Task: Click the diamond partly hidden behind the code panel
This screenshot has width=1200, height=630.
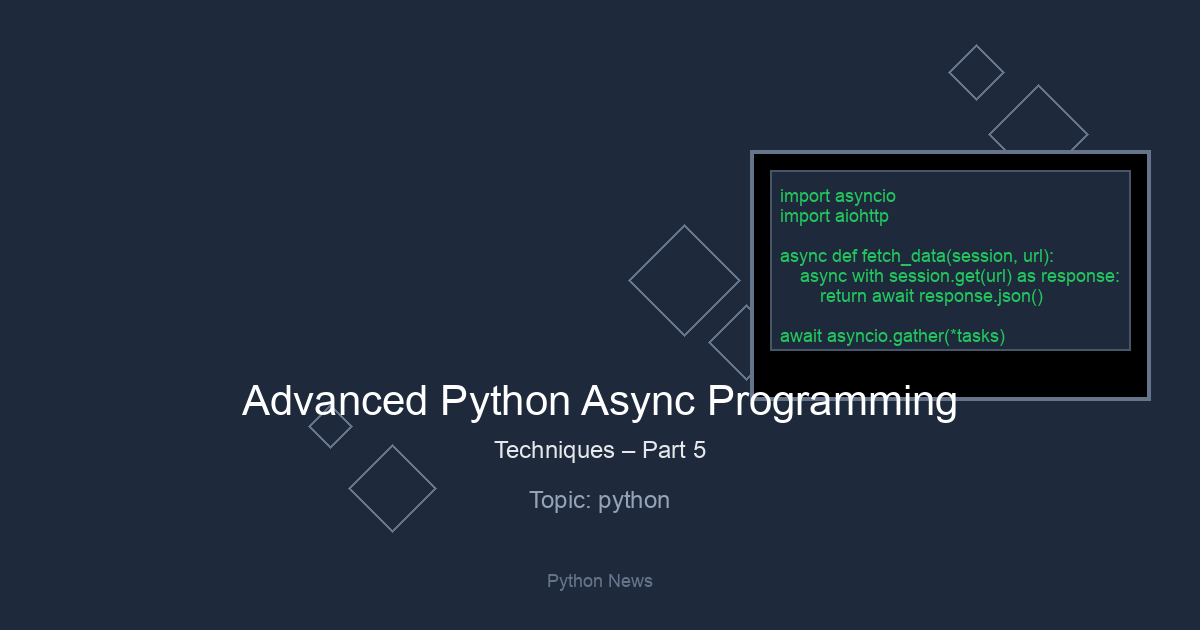Action: 732,342
